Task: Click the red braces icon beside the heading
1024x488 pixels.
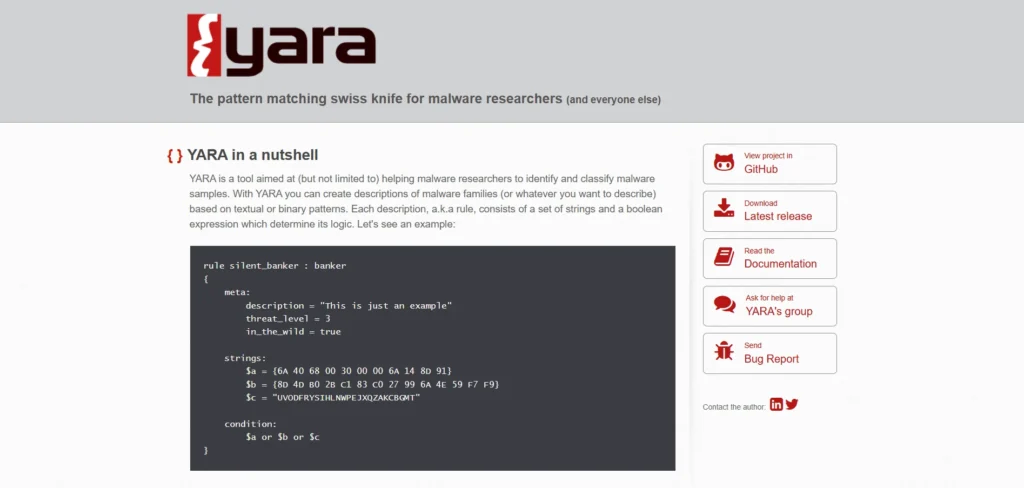Action: (174, 155)
